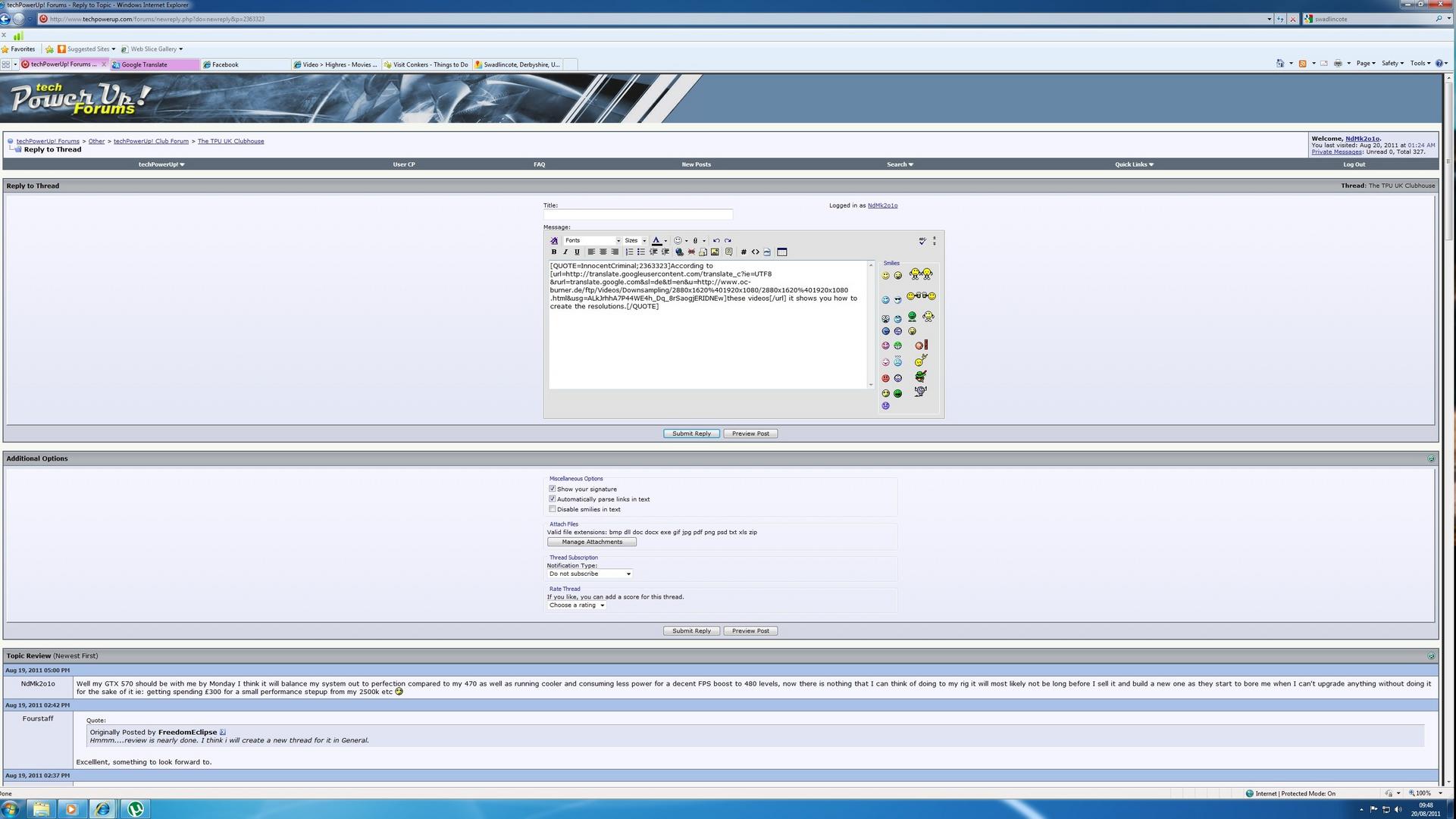Click the Undo arrow in the editor toolbar
This screenshot has height=819, width=1456.
pyautogui.click(x=716, y=240)
